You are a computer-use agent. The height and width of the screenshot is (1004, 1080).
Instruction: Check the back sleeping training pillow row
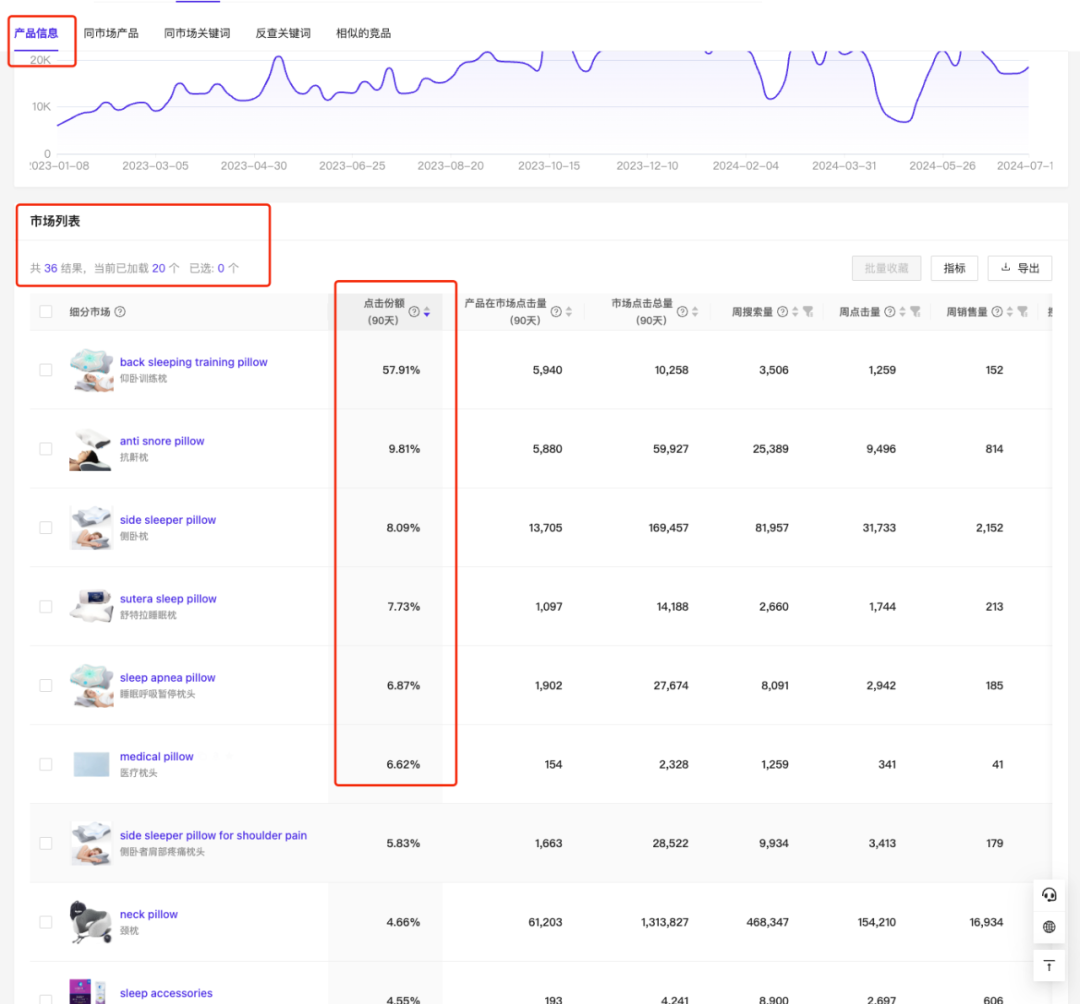point(45,370)
